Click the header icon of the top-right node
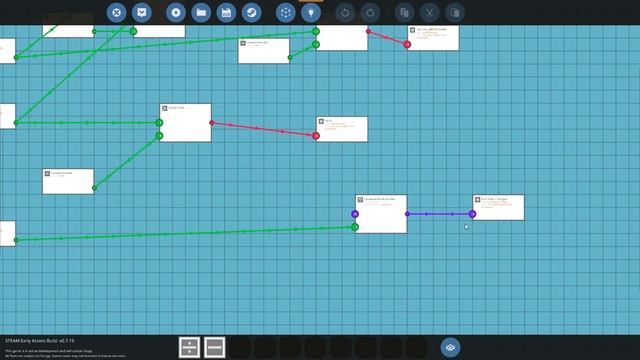The height and width of the screenshot is (360, 640). 412,30
